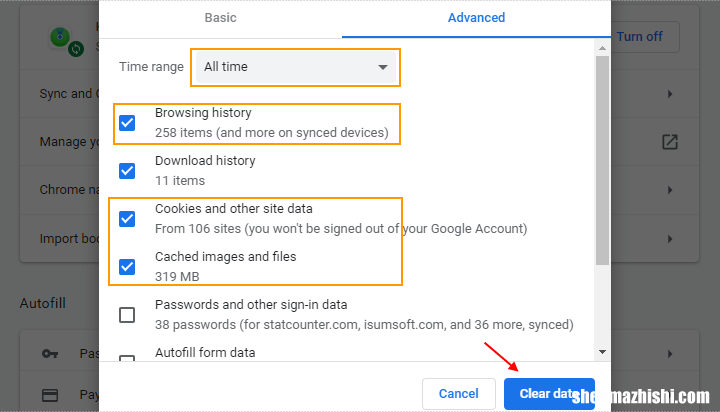Click the scrollbar down arrow in dialog
The image size is (720, 412).
[x=602, y=352]
